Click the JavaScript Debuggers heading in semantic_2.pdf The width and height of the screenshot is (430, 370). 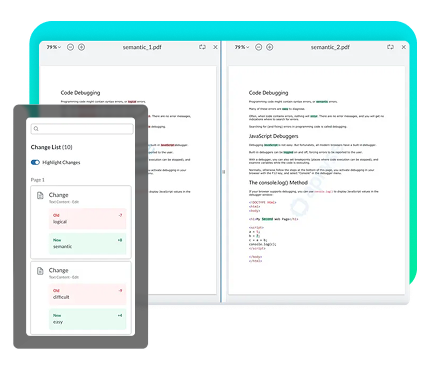point(274,136)
